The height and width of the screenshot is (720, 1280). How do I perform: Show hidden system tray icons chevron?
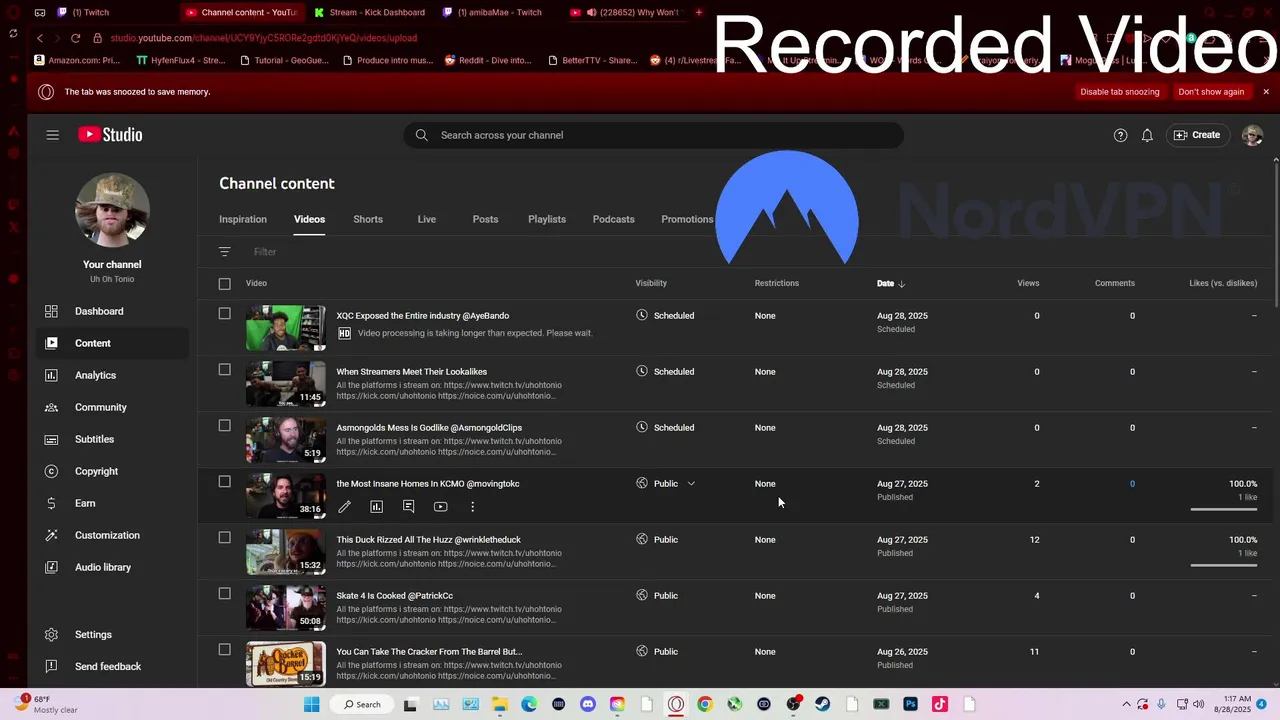click(1126, 704)
